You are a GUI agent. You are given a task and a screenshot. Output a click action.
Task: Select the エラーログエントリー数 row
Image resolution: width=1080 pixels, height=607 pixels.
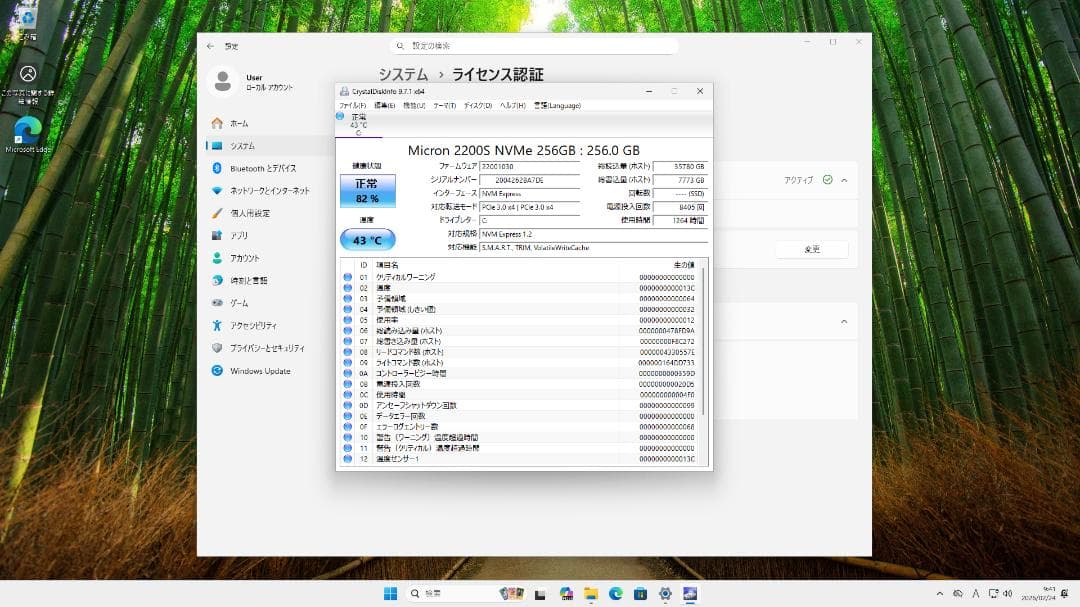[x=520, y=426]
